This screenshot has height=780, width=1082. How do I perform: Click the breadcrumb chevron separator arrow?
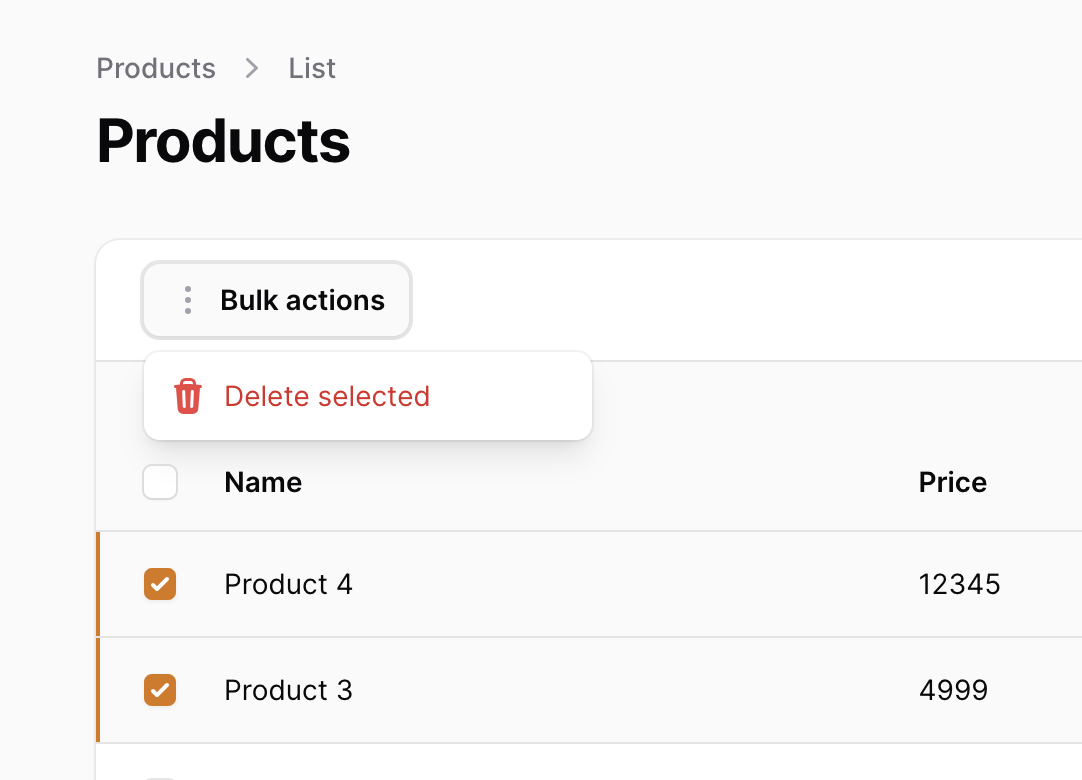[x=252, y=68]
